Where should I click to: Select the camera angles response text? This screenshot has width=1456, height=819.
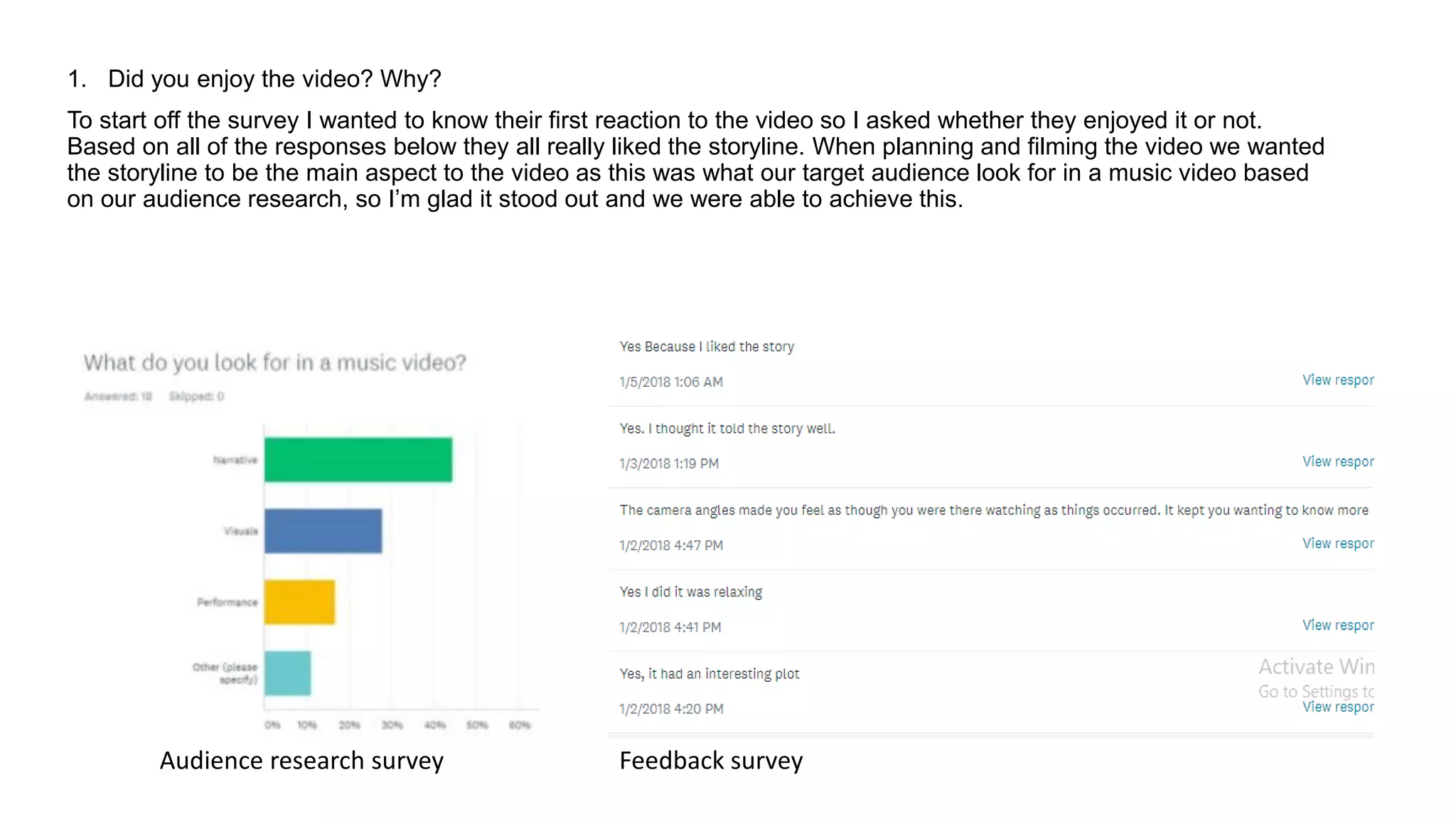click(993, 510)
